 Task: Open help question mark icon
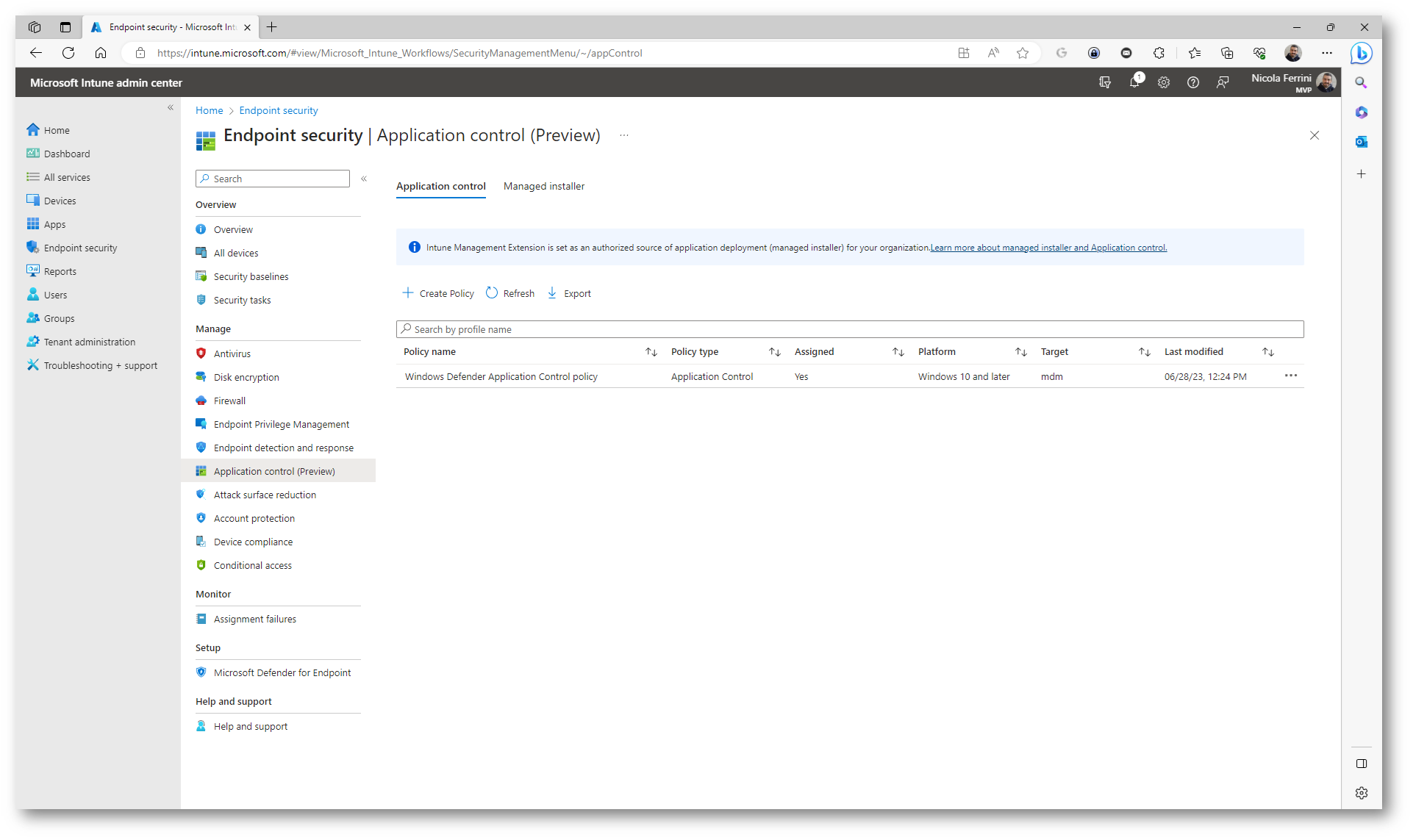point(1193,82)
